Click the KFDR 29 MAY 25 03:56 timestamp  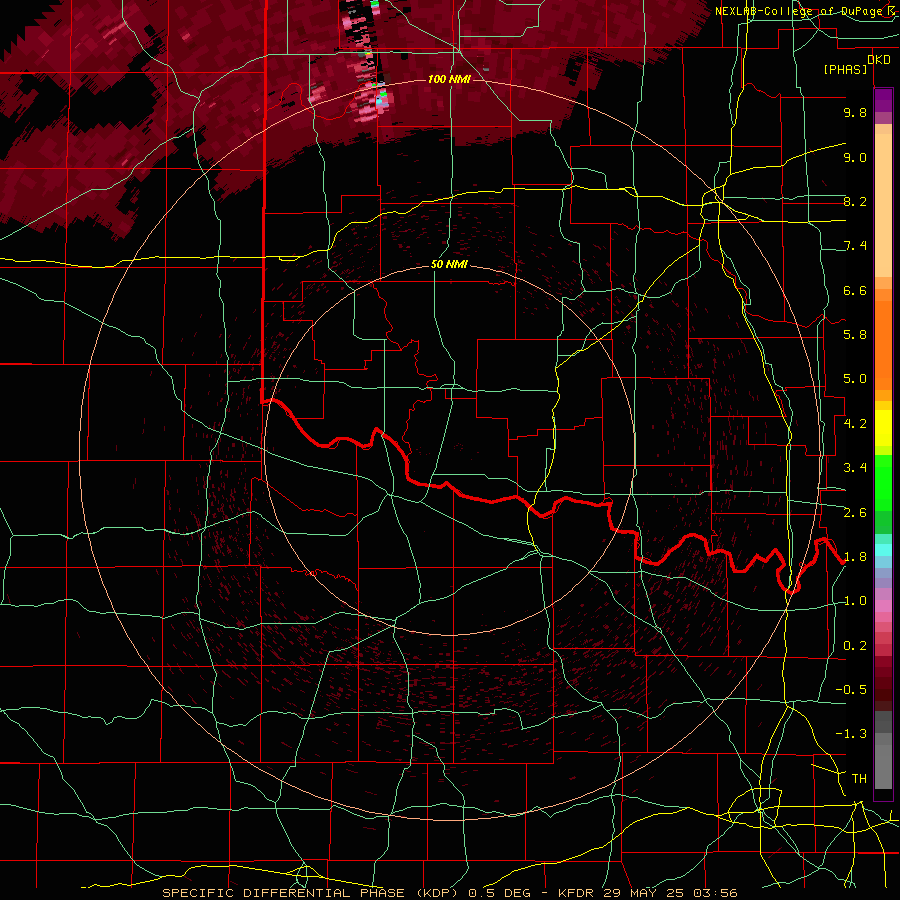[x=647, y=893]
